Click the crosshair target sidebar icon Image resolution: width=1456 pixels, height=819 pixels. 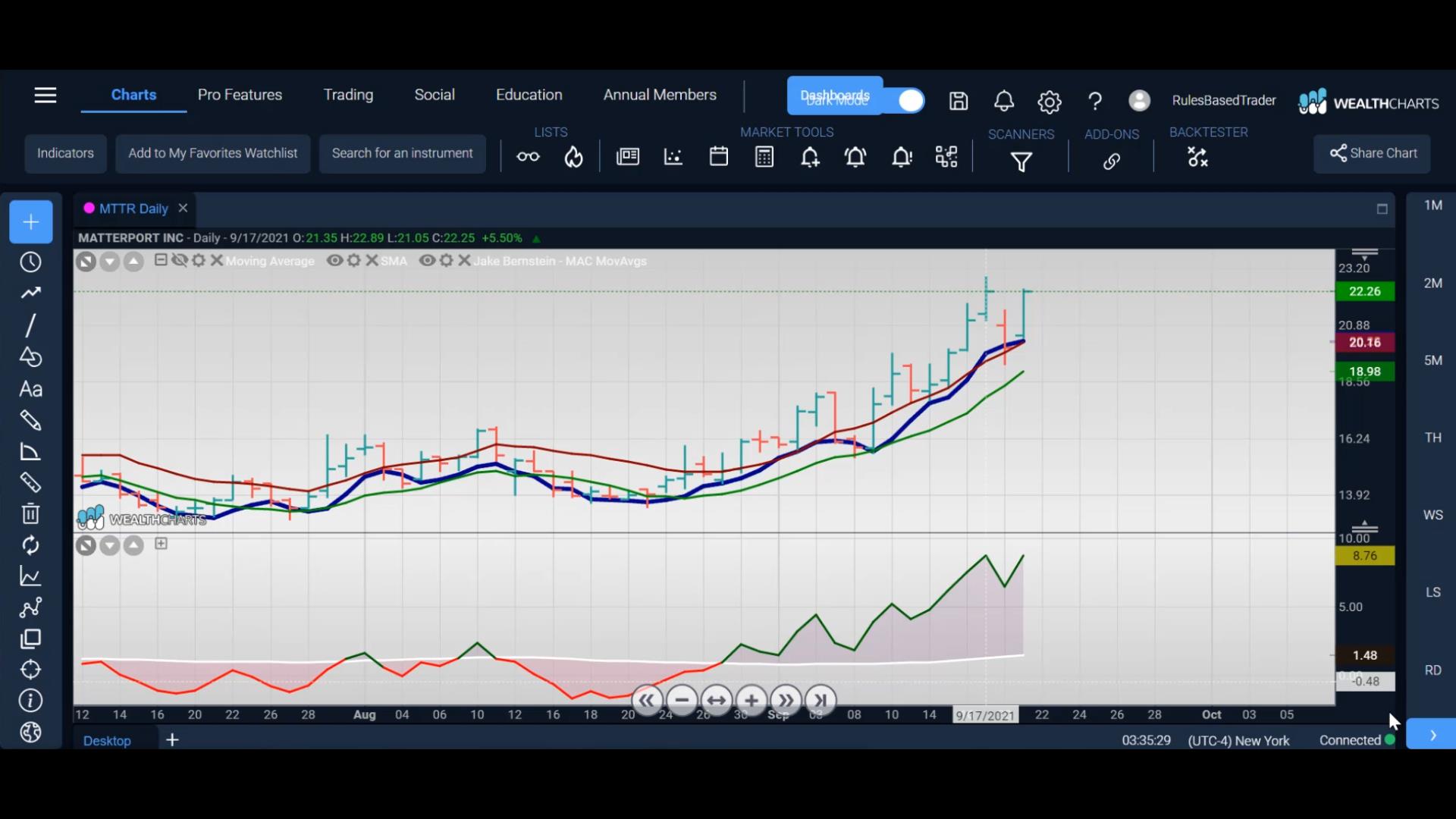tap(30, 670)
